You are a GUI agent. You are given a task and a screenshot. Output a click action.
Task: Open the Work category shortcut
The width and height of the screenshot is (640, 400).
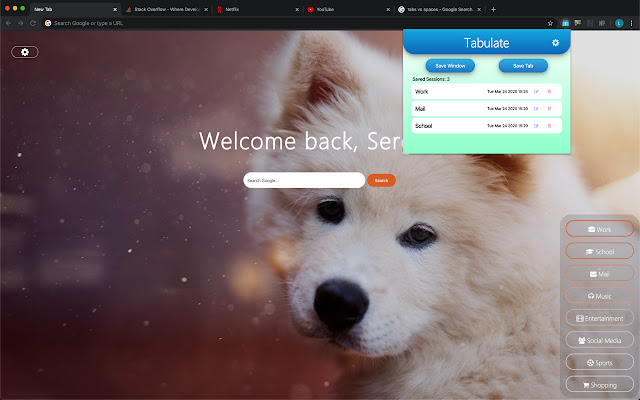point(599,229)
